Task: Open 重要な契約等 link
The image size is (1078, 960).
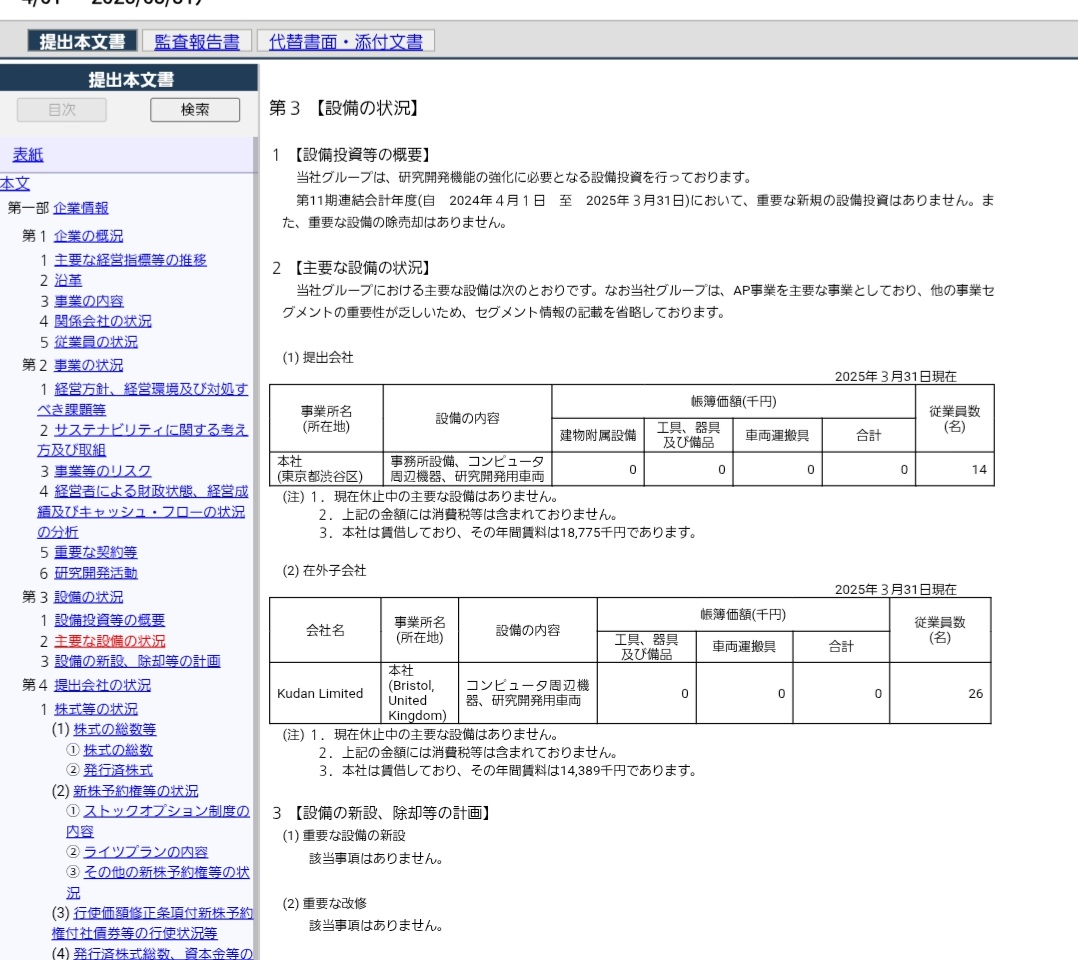Action: pos(96,552)
